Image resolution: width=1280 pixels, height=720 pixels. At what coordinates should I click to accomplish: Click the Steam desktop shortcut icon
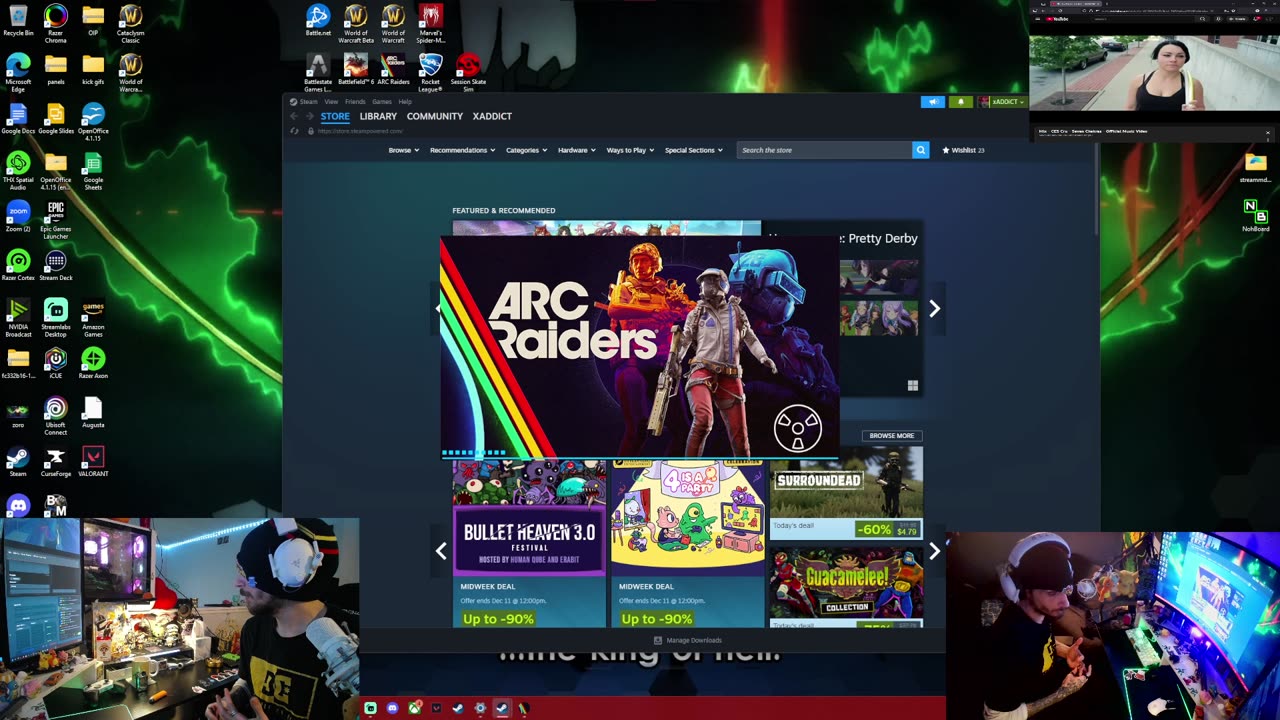point(18,462)
